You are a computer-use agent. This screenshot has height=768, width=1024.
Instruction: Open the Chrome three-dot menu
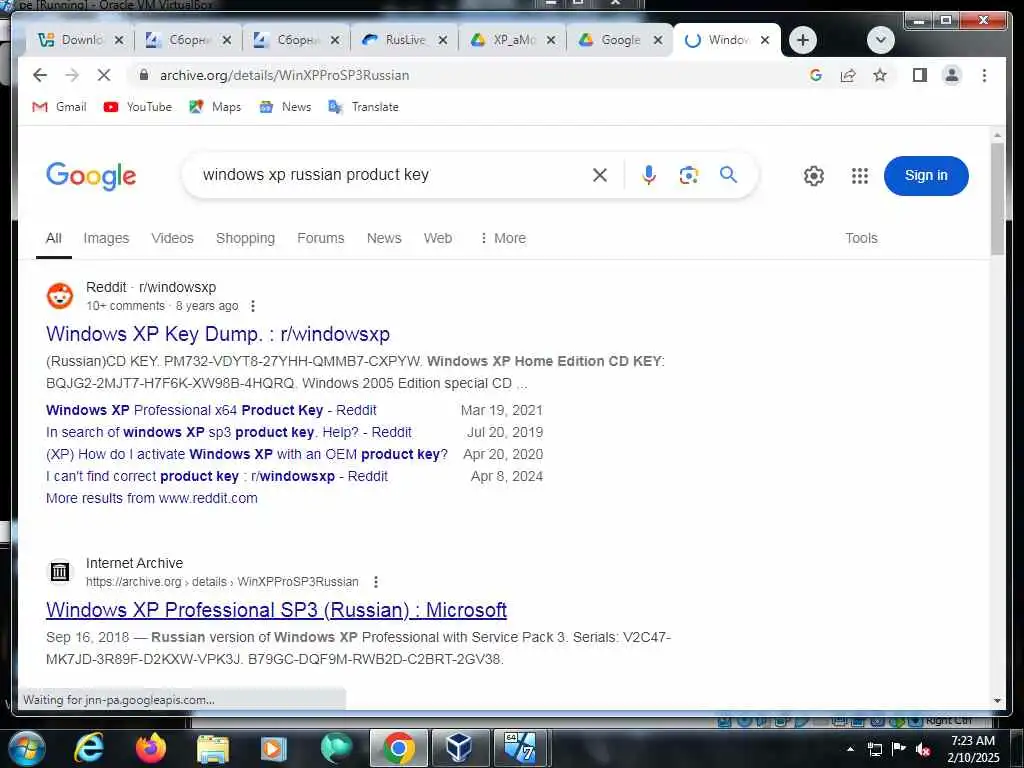(984, 75)
